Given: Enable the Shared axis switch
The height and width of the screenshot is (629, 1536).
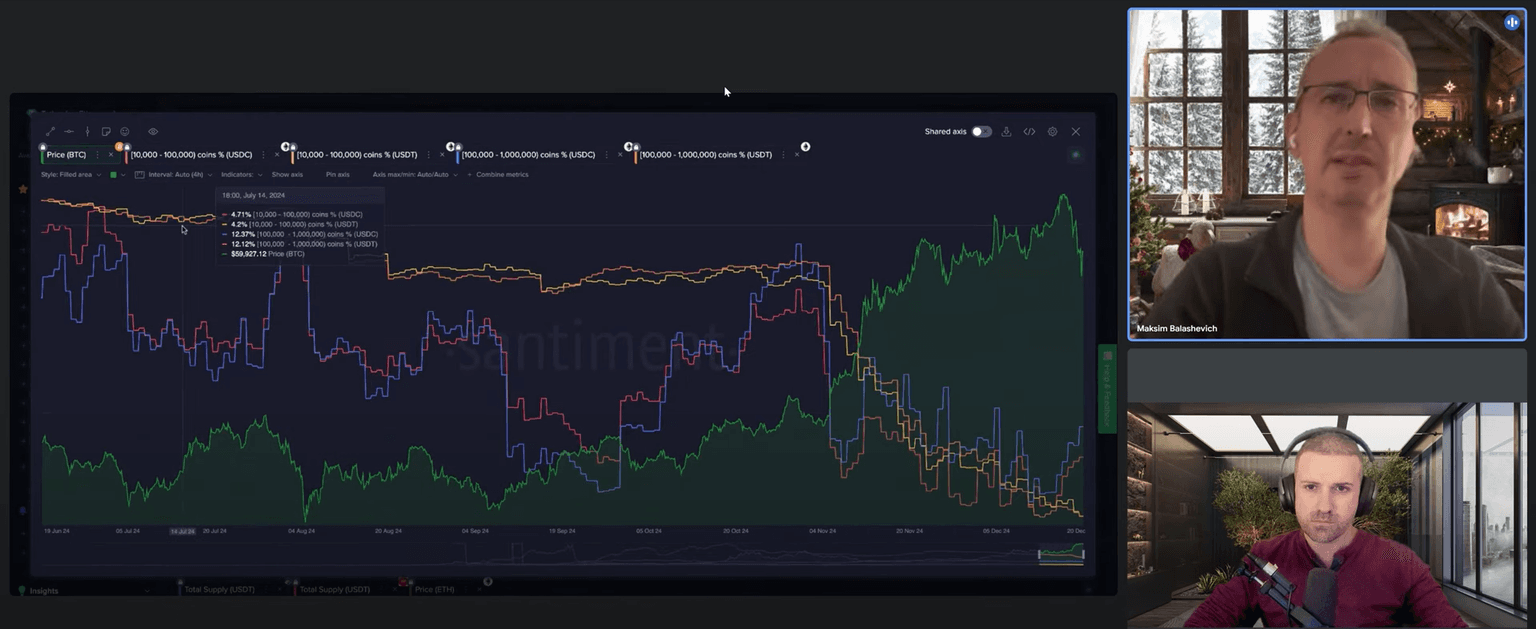Looking at the screenshot, I should coord(981,132).
